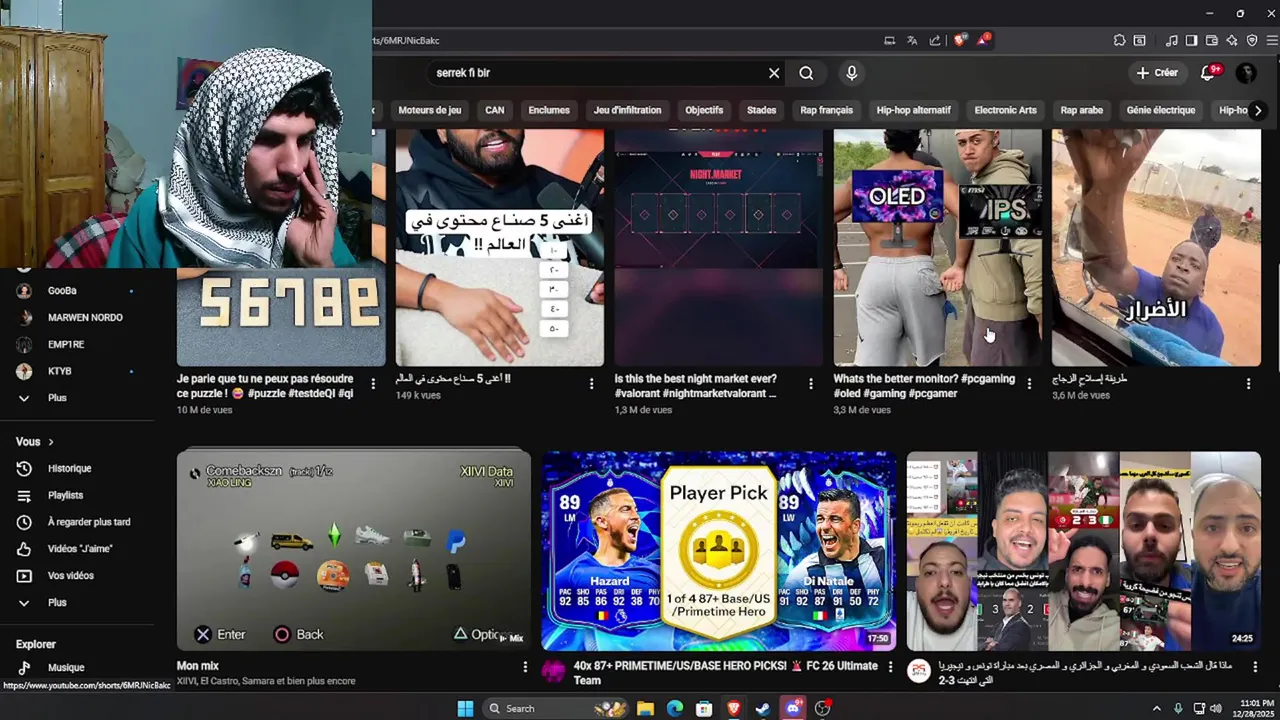
Task: Open Brave Rewards triangle icon
Action: [984, 40]
